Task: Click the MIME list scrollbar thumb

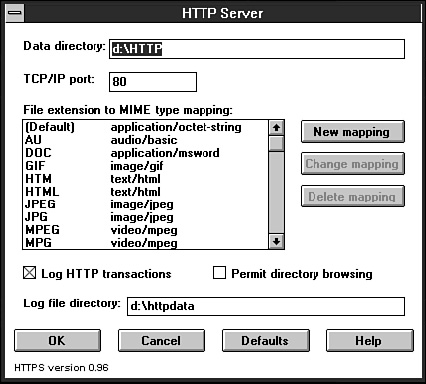Action: tap(276, 143)
